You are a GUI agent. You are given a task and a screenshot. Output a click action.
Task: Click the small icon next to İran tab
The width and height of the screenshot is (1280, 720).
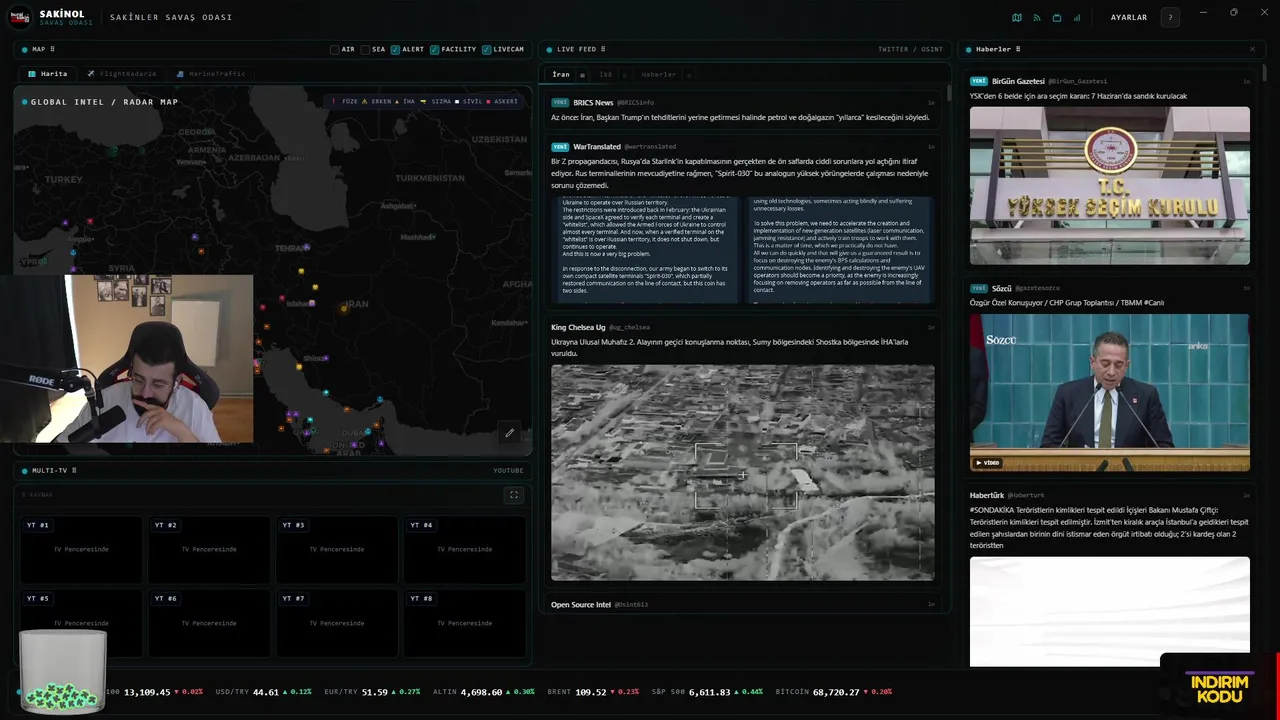[x=582, y=75]
